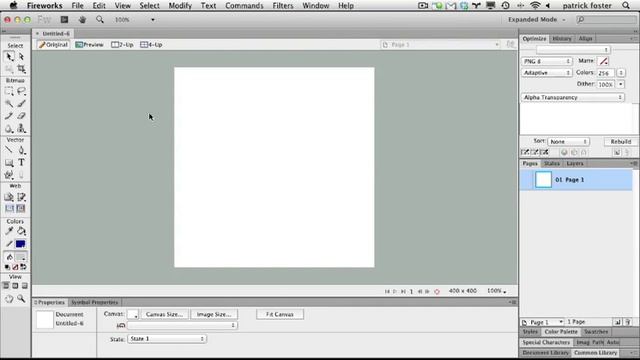
Task: Select the Subselection tool
Action: [x=21, y=57]
